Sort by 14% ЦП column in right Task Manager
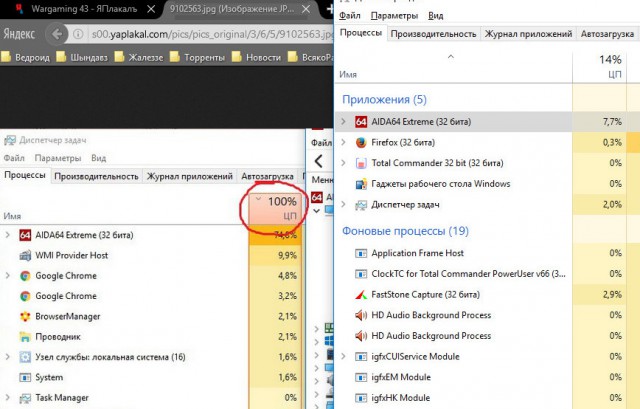 pos(599,67)
